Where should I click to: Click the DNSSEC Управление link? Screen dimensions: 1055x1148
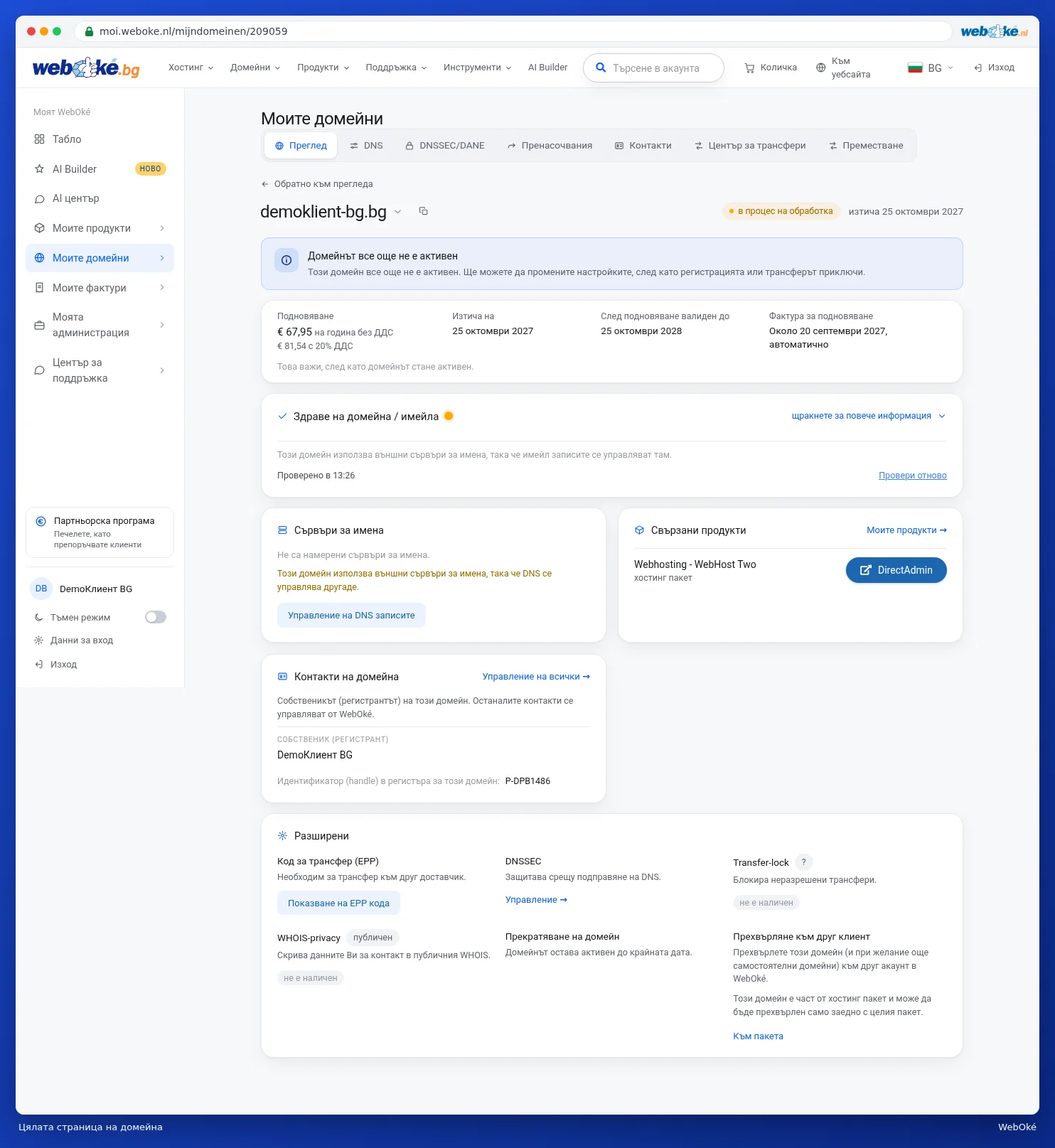536,900
